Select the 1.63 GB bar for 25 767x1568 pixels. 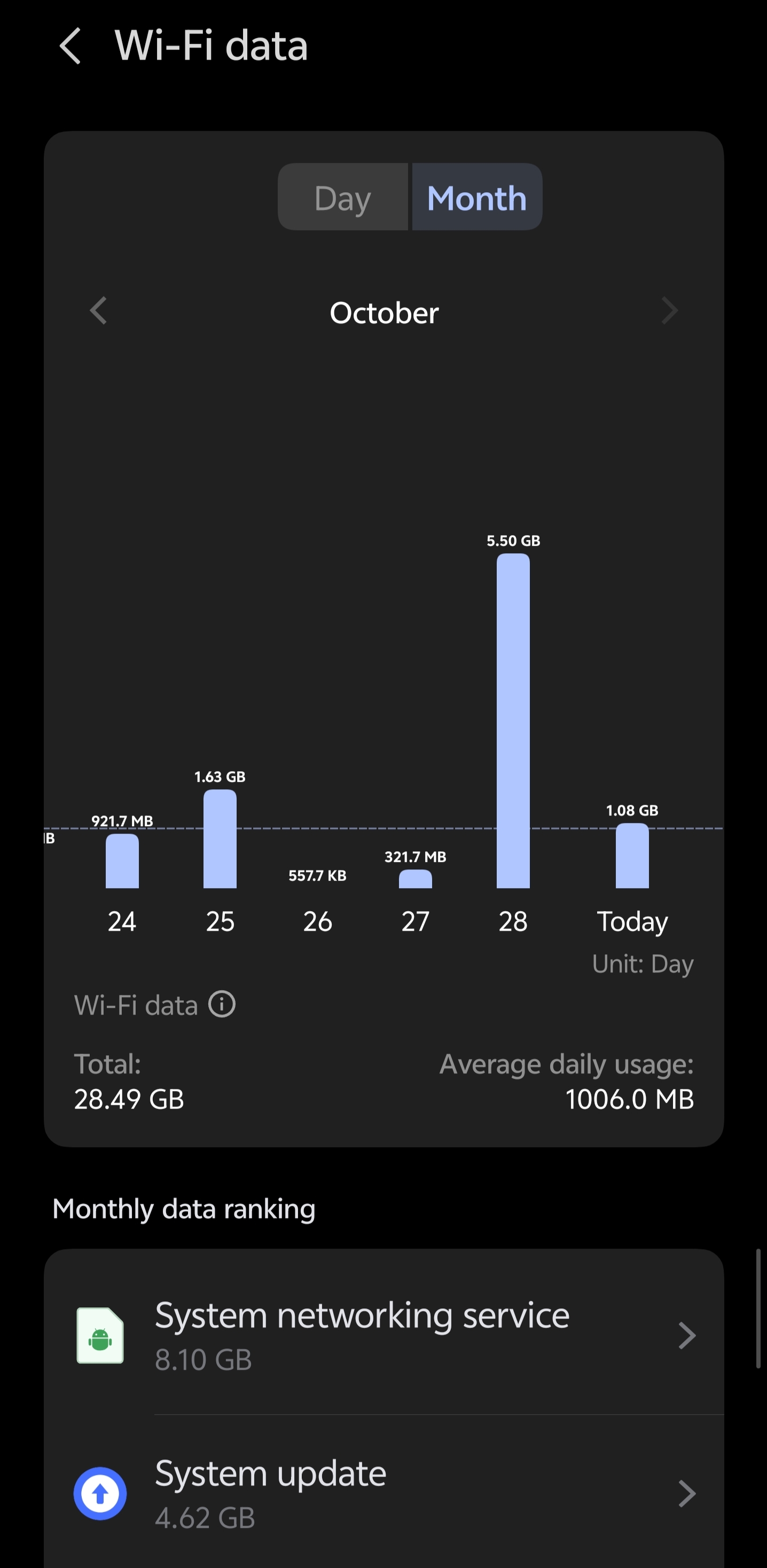pos(220,839)
